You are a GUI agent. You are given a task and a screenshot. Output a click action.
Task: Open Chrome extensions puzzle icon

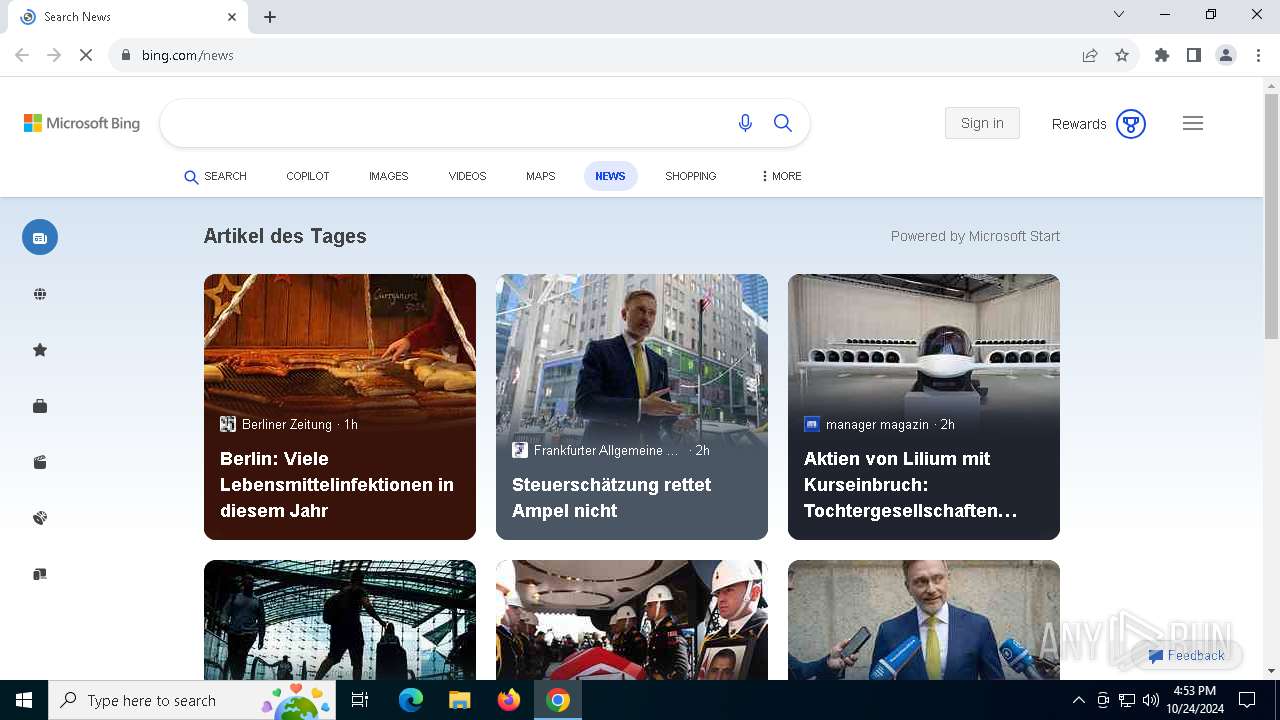pos(1162,55)
